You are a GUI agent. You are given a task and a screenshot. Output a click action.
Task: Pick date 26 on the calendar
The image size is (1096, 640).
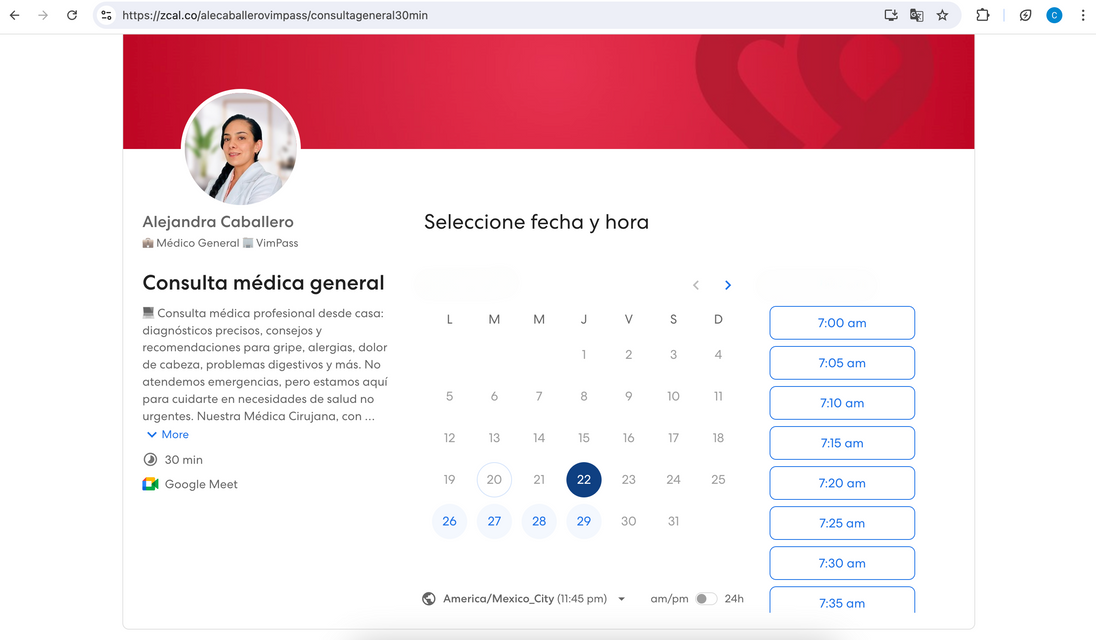click(x=449, y=521)
